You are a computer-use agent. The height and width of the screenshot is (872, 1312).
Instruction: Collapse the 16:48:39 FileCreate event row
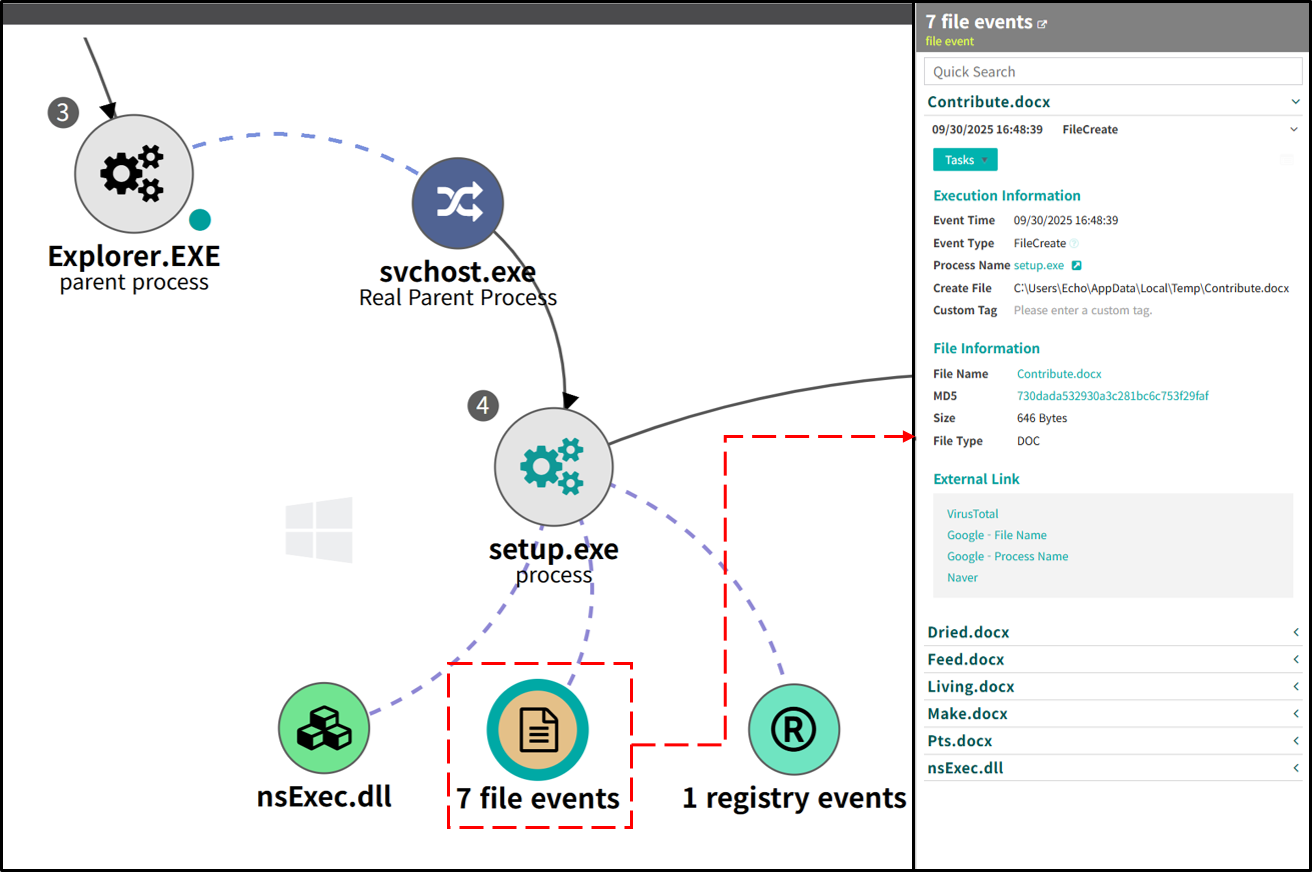(x=1296, y=130)
